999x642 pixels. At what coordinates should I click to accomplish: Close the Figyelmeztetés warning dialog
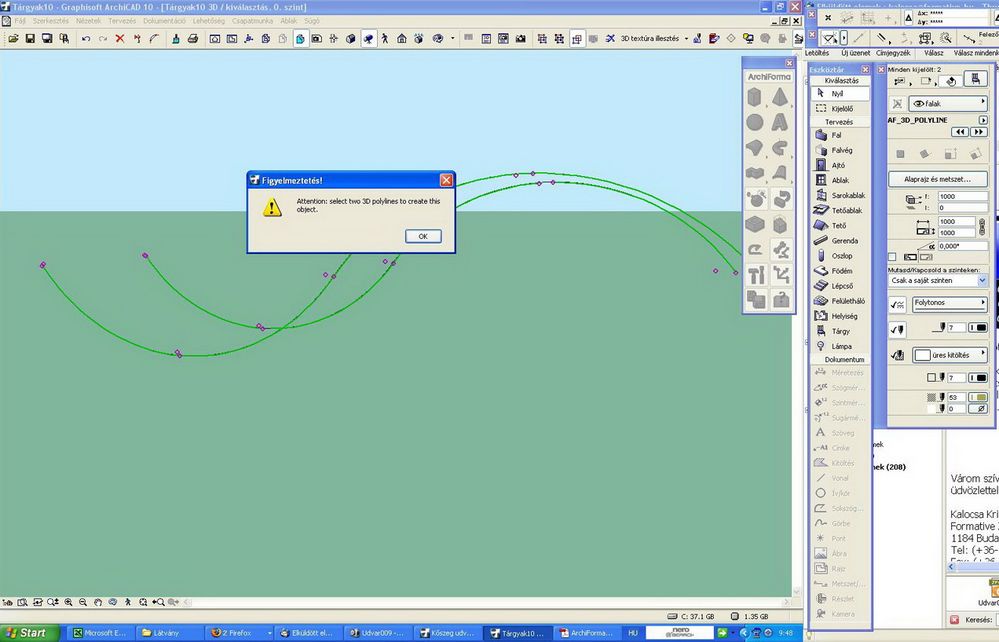point(447,180)
